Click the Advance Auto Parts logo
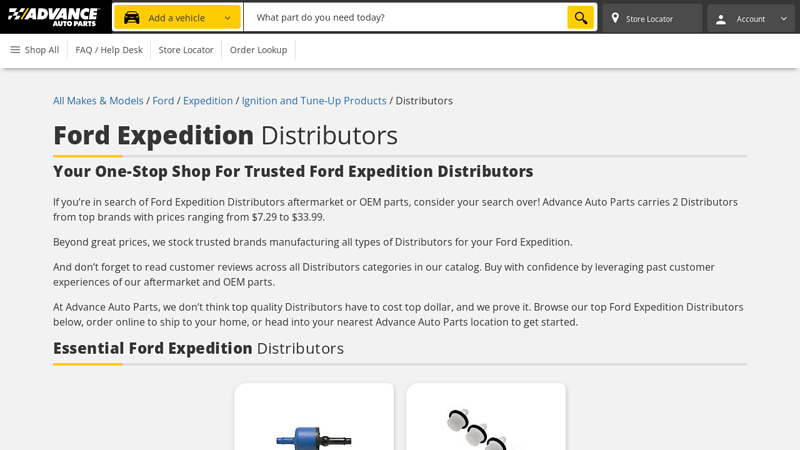 tap(54, 17)
